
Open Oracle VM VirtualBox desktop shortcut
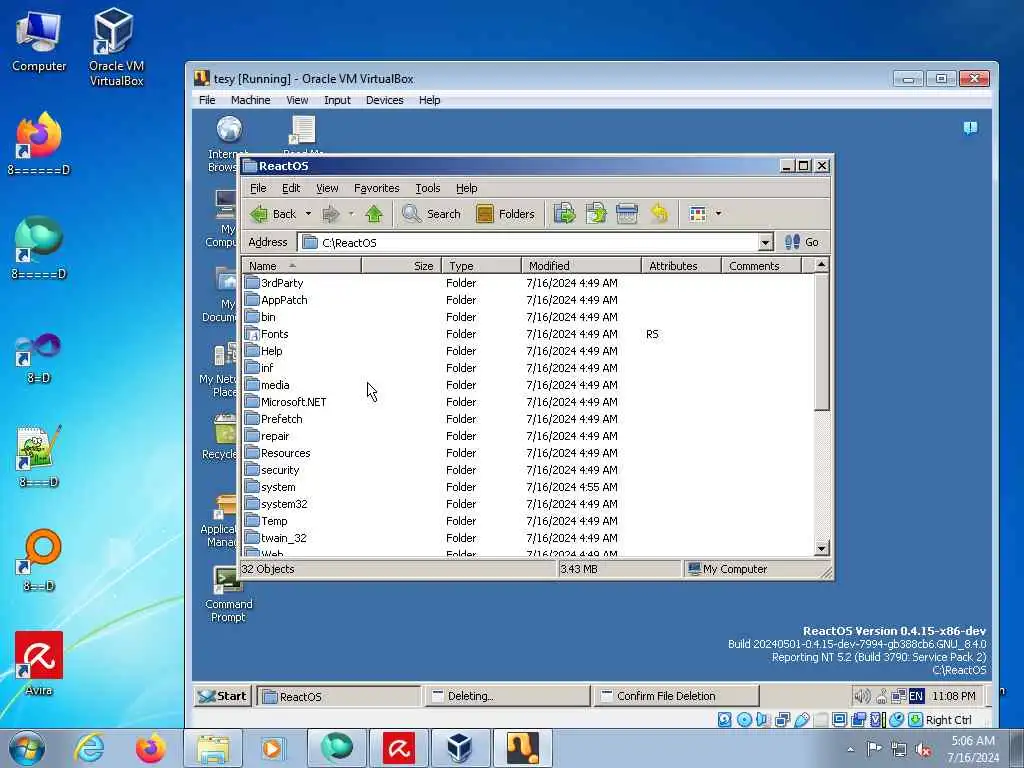point(116,47)
